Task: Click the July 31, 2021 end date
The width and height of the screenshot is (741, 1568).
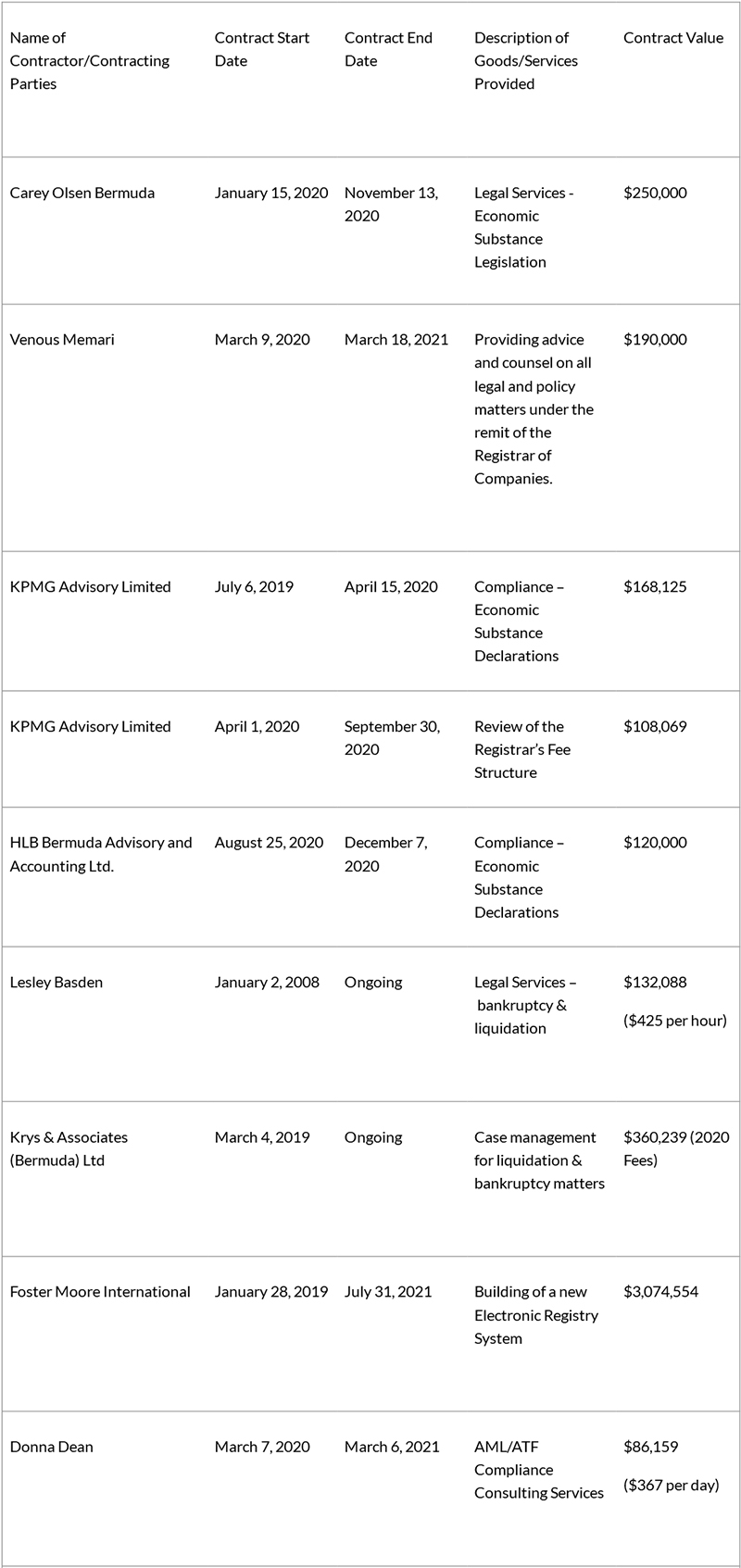Action: (388, 1291)
